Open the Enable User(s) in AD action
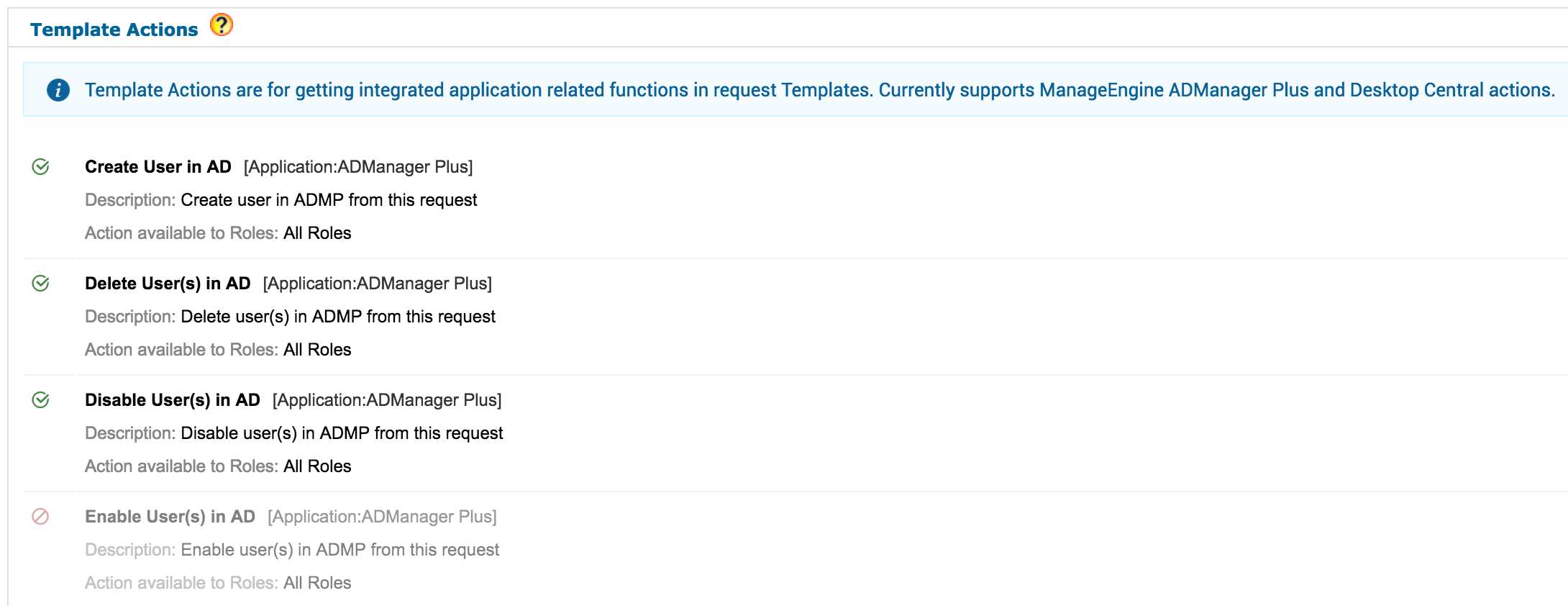The width and height of the screenshot is (1568, 606). [170, 517]
